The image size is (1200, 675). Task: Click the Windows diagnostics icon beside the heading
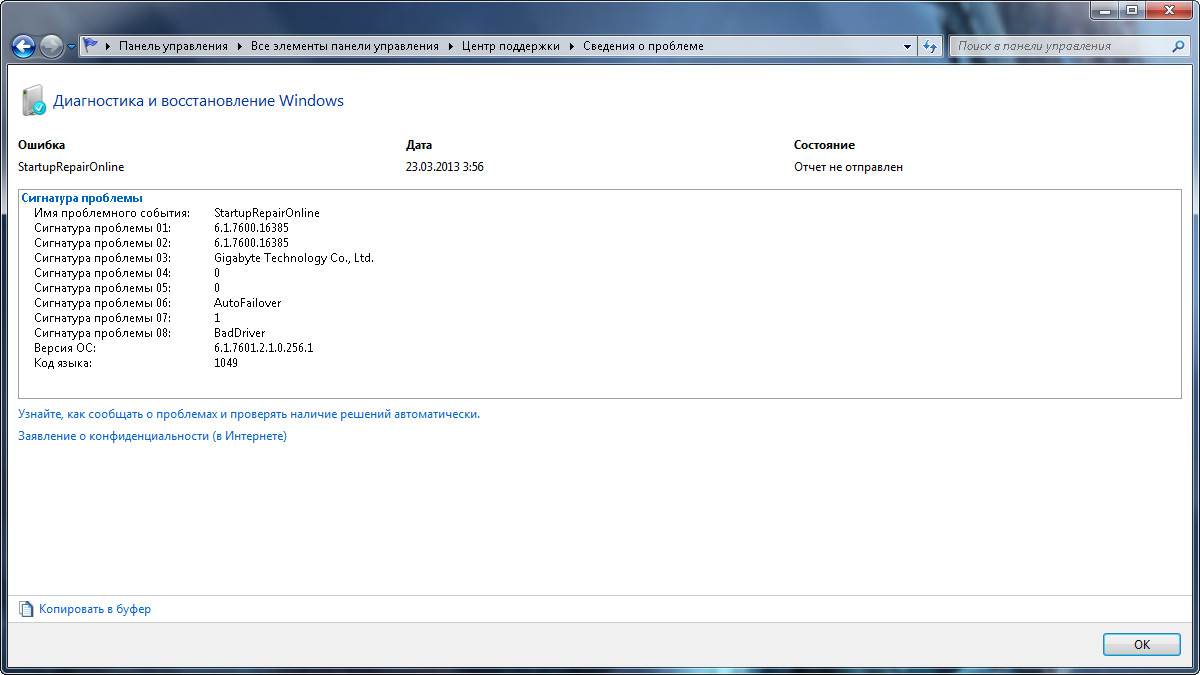33,101
